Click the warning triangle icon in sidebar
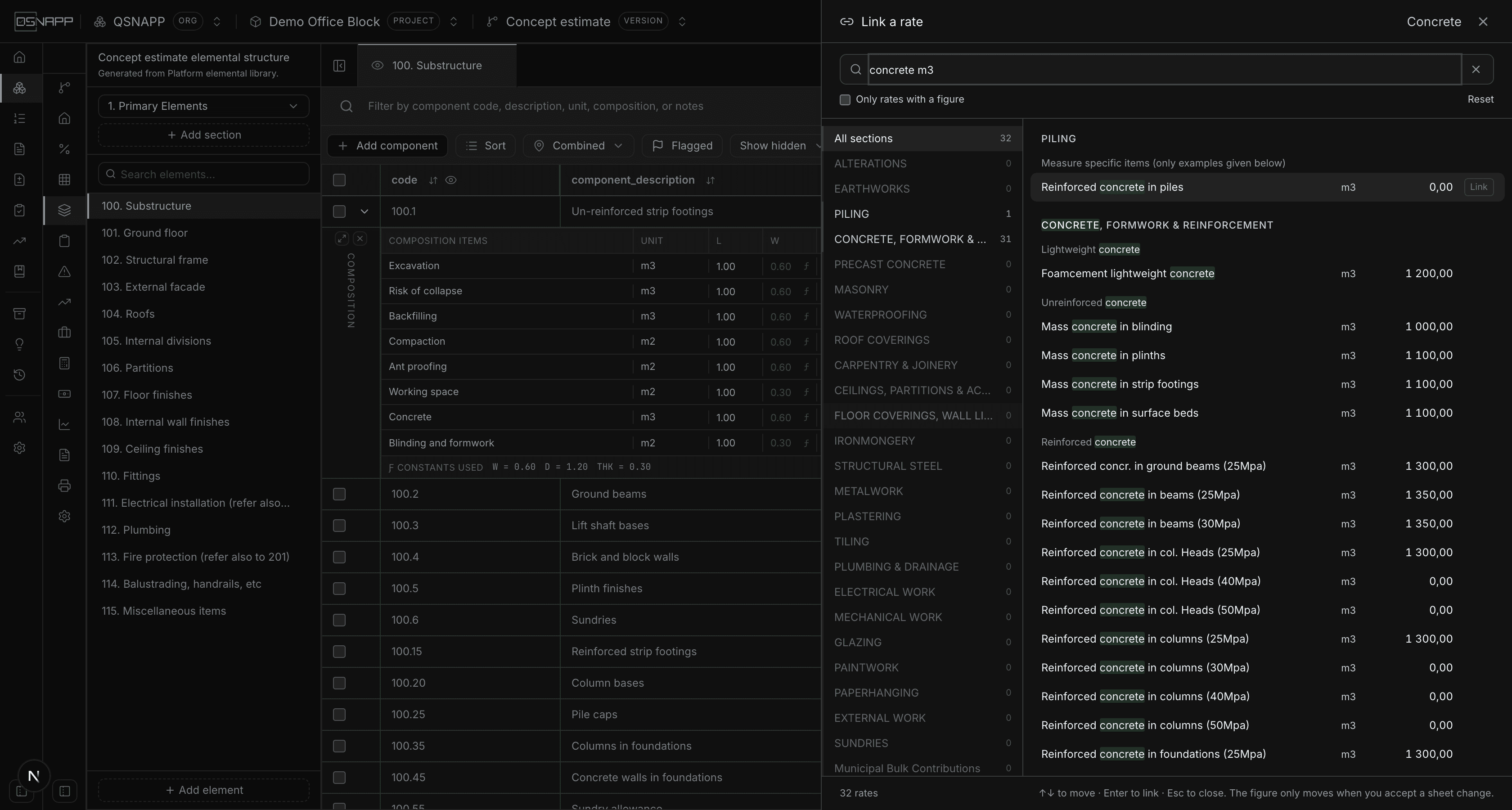This screenshot has height=810, width=1512. point(64,271)
